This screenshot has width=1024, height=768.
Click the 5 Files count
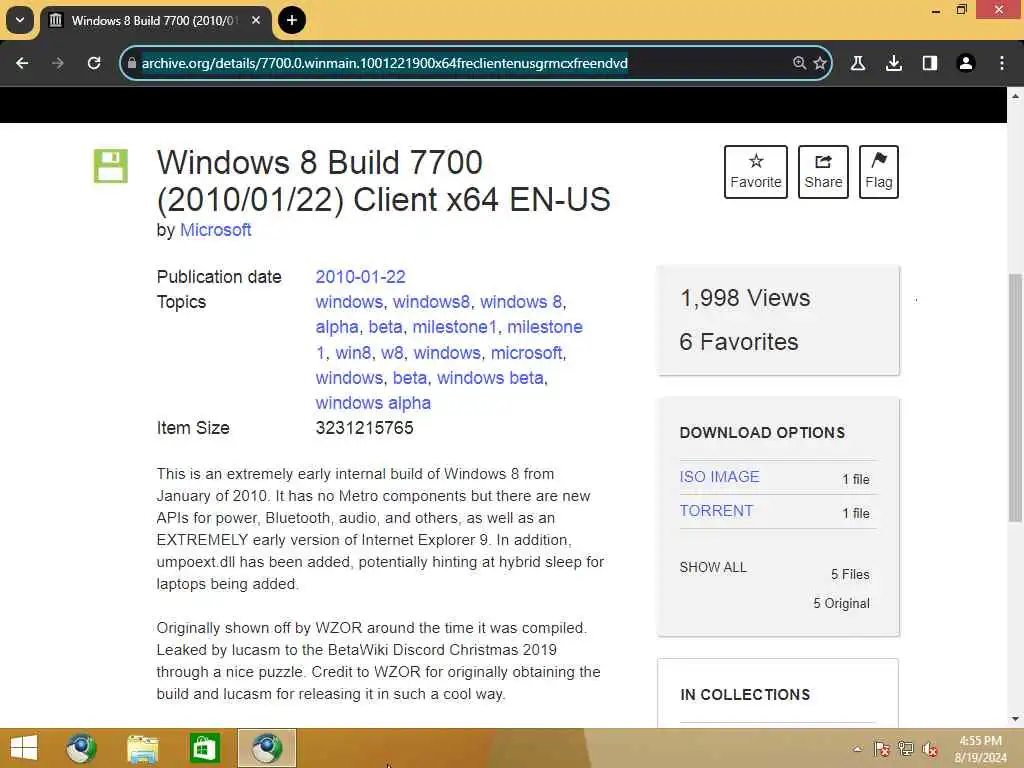[x=850, y=574]
